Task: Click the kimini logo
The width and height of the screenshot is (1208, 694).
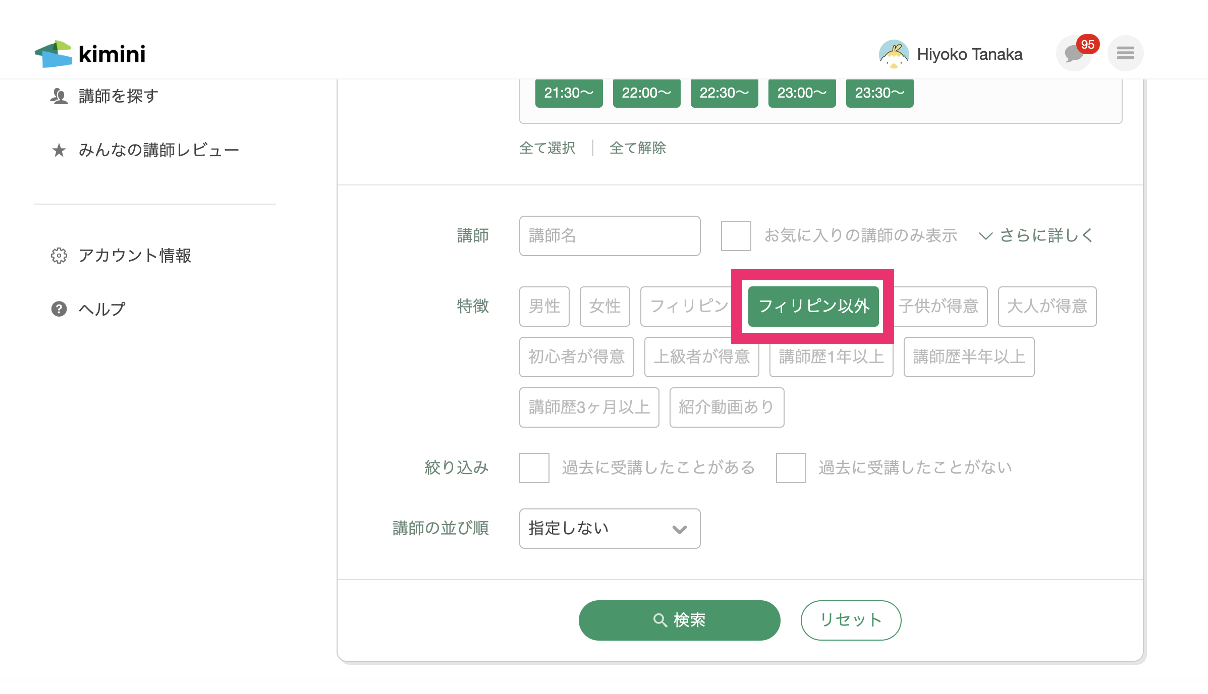Action: click(90, 54)
